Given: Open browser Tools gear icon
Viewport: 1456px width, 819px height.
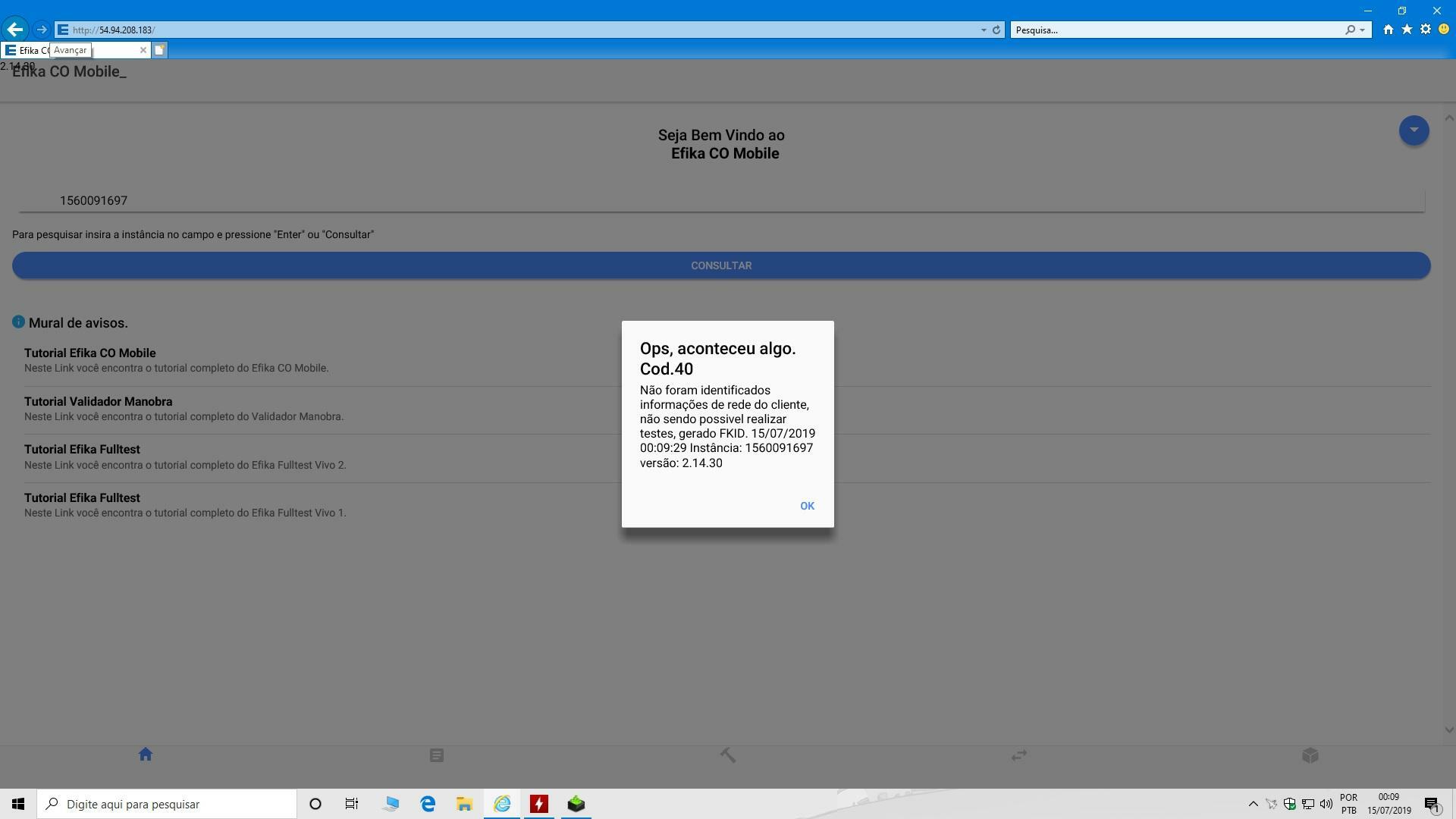Looking at the screenshot, I should 1426,30.
